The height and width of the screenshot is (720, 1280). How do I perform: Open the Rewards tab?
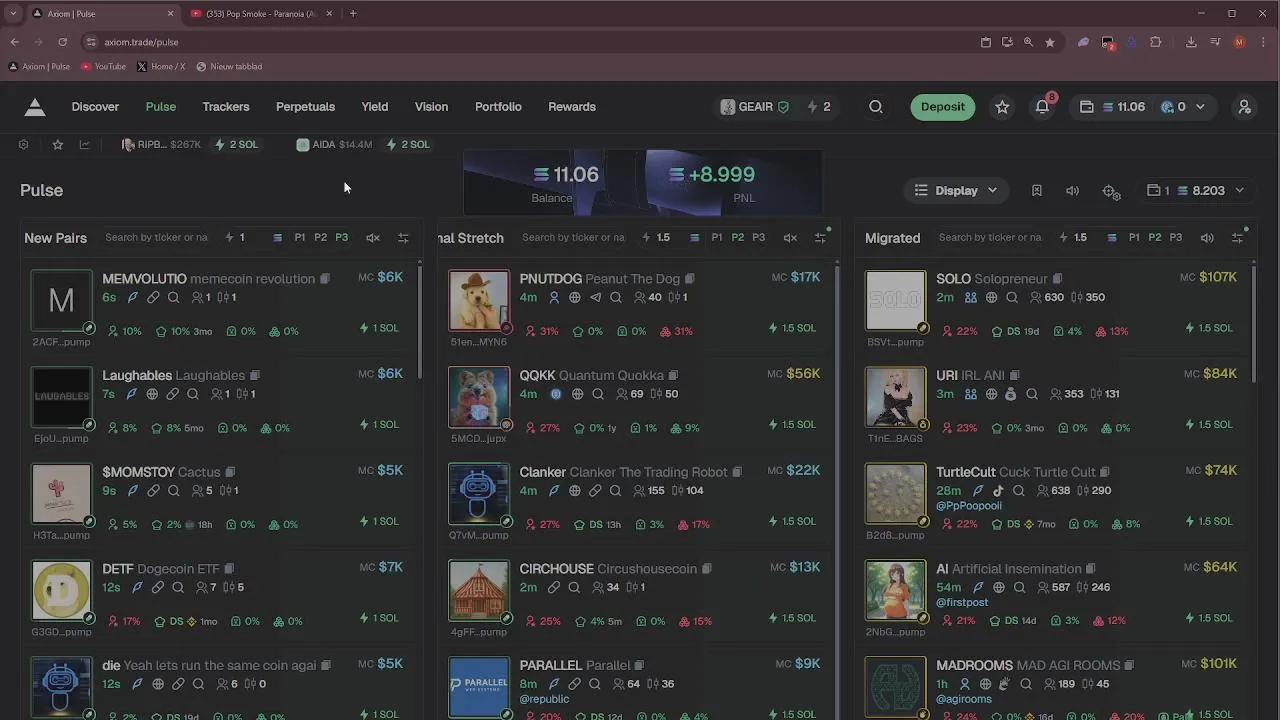[572, 107]
